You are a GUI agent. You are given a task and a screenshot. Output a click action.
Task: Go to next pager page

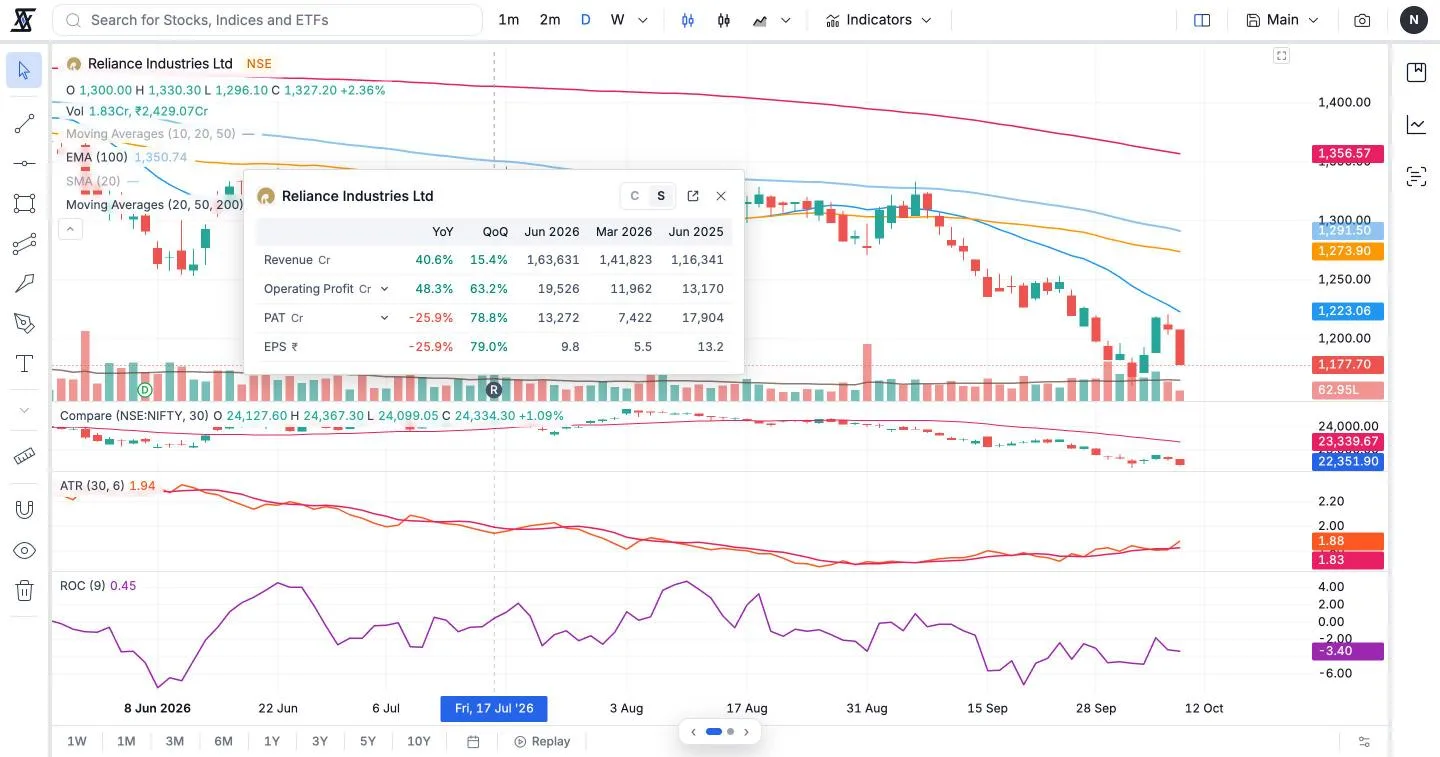(746, 732)
